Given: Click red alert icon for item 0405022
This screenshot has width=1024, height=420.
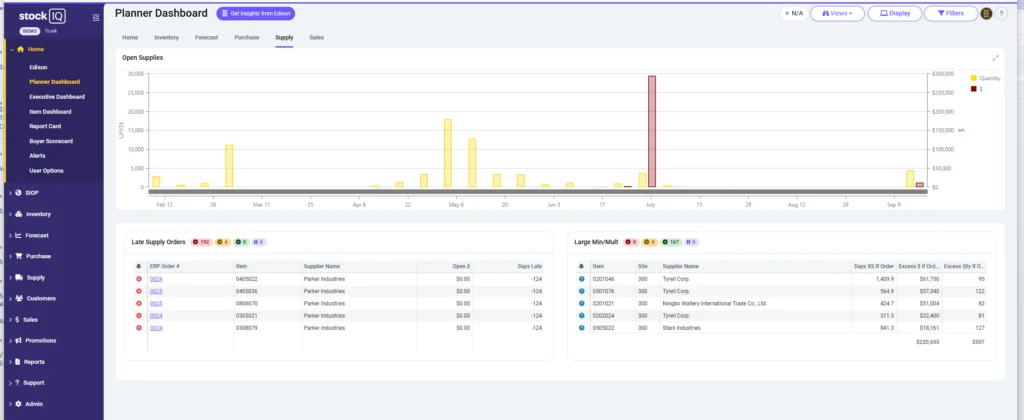Looking at the screenshot, I should (138, 279).
